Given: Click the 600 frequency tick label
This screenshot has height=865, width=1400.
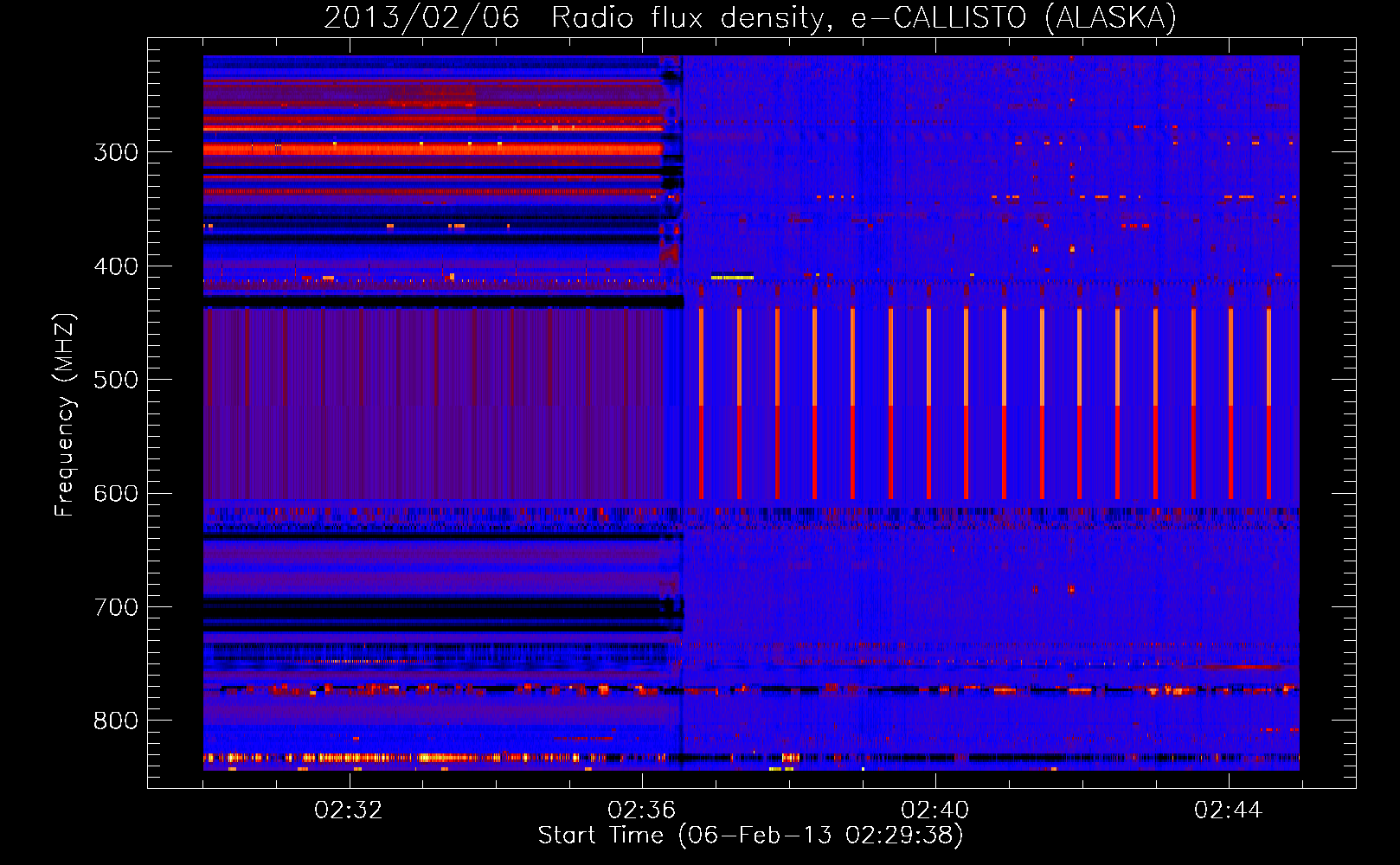Looking at the screenshot, I should tap(116, 493).
